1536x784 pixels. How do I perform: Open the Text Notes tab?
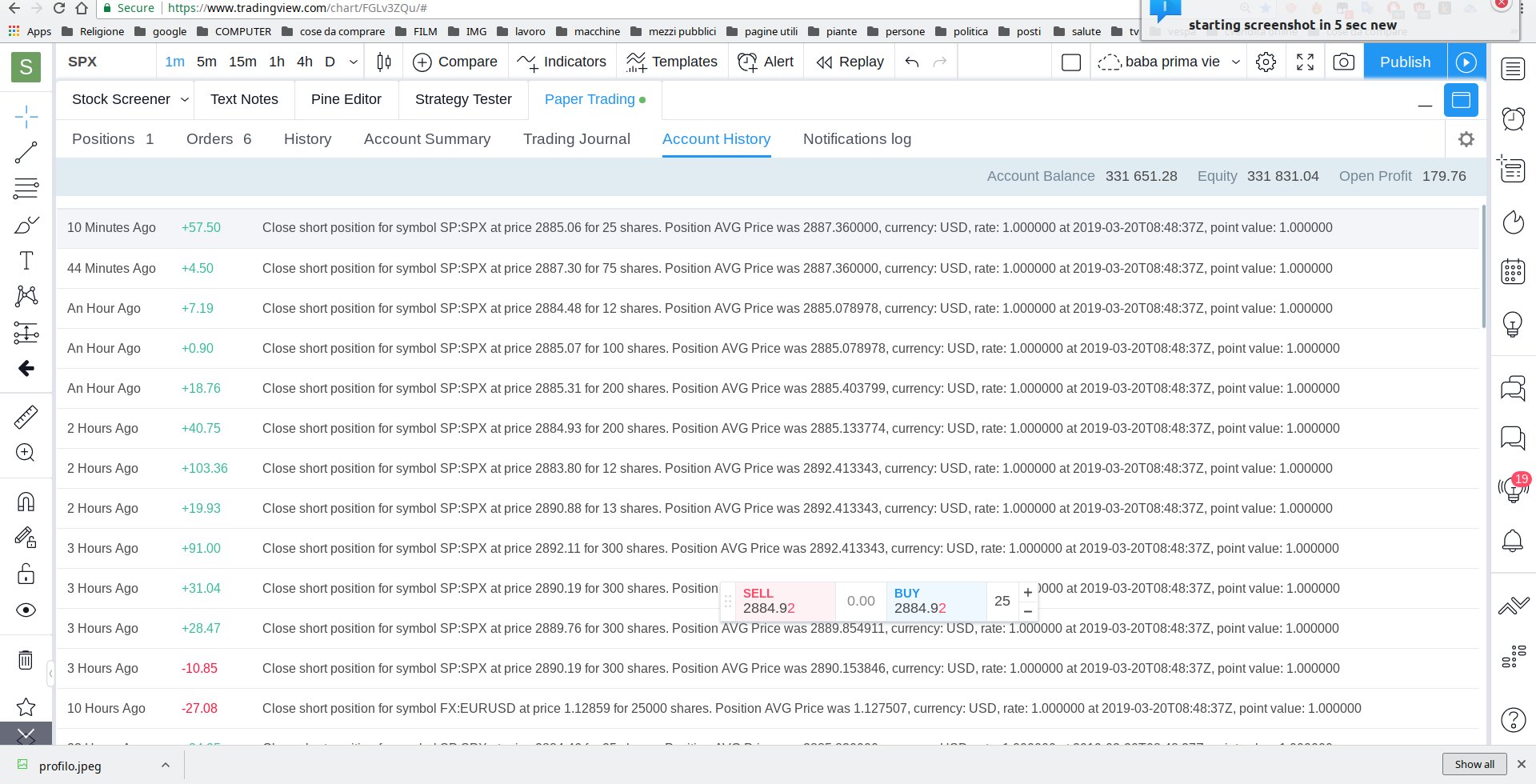tap(244, 99)
